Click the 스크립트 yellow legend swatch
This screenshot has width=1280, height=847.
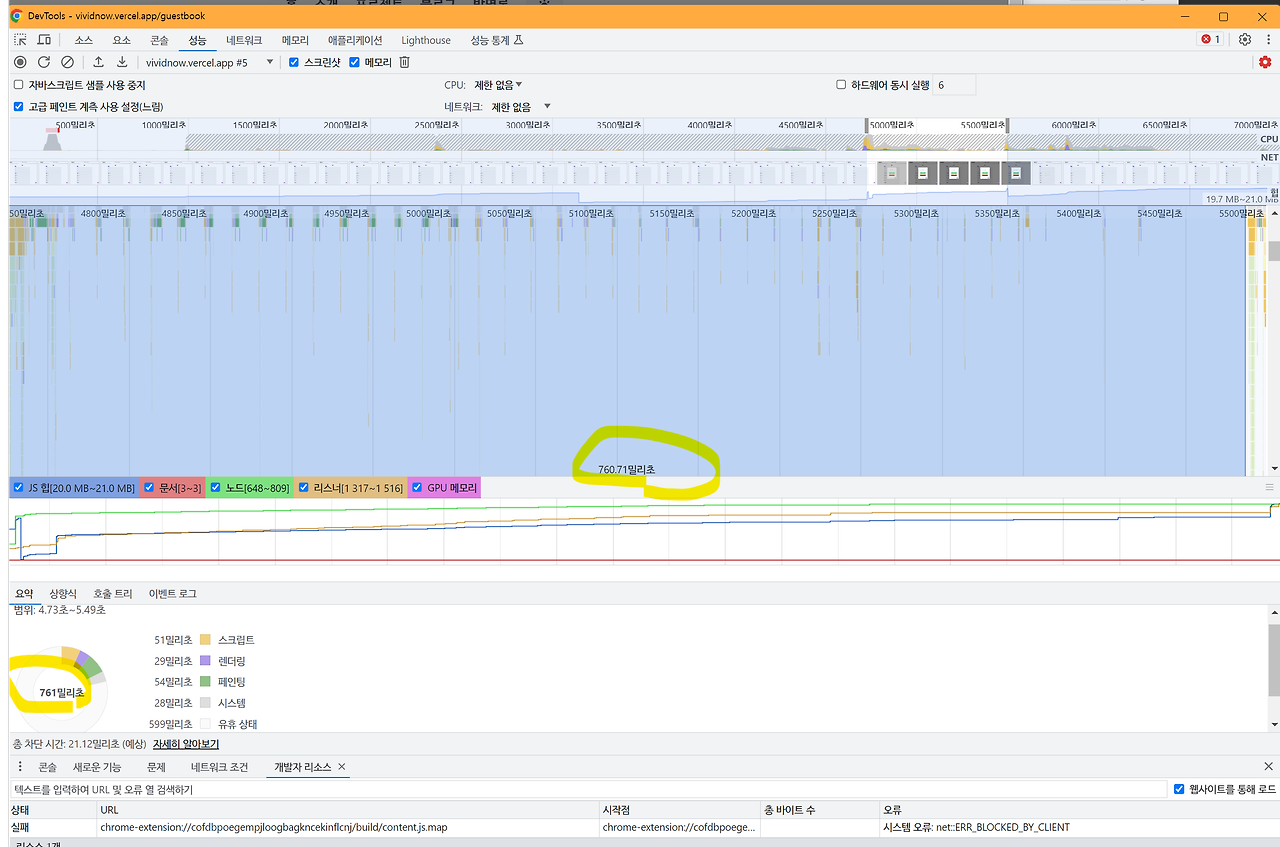[205, 639]
